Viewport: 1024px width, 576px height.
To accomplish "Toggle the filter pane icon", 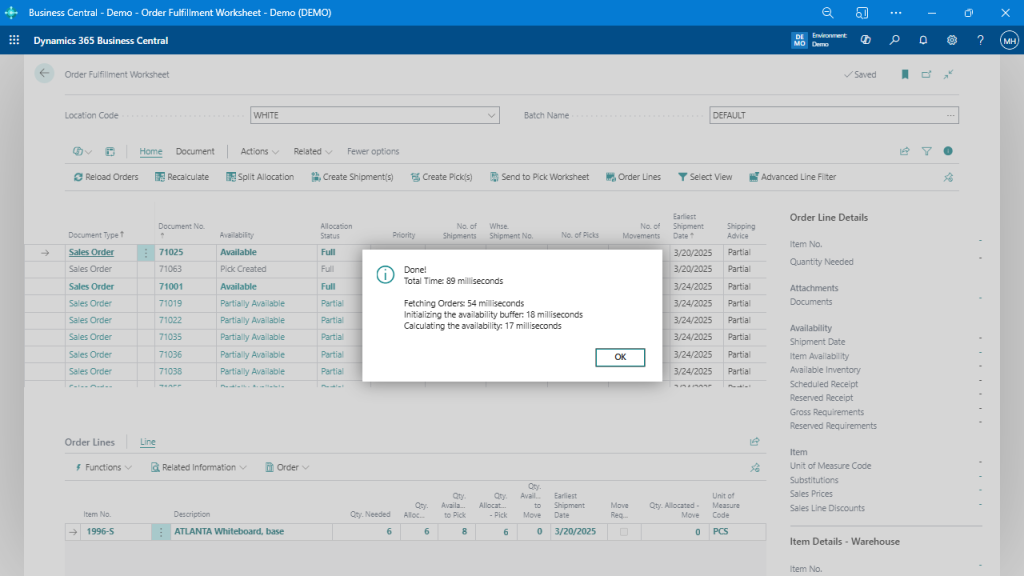I will point(926,150).
